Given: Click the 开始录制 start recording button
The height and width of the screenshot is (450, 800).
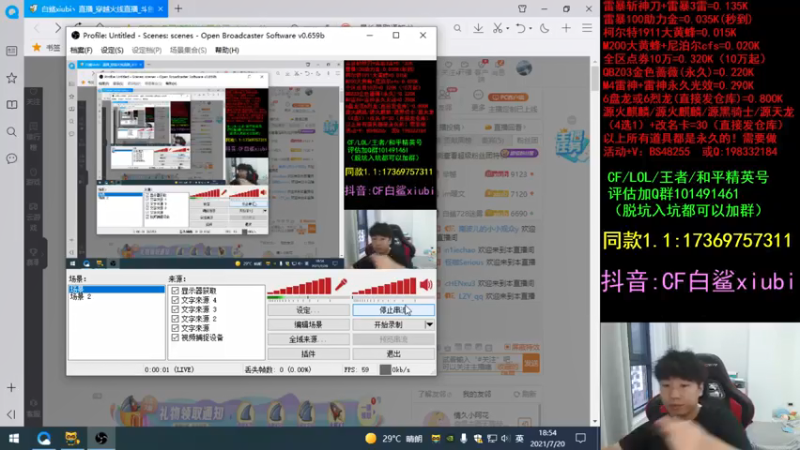Looking at the screenshot, I should click(x=388, y=324).
